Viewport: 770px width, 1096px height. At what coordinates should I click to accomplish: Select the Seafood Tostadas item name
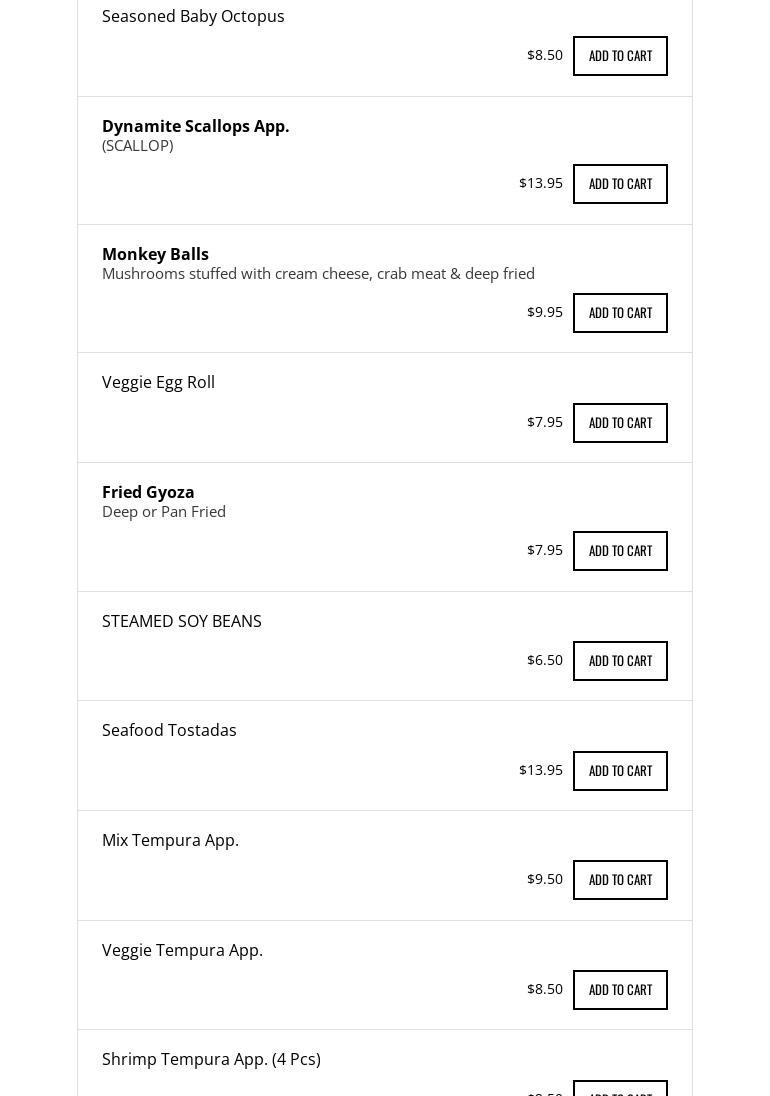(x=169, y=730)
